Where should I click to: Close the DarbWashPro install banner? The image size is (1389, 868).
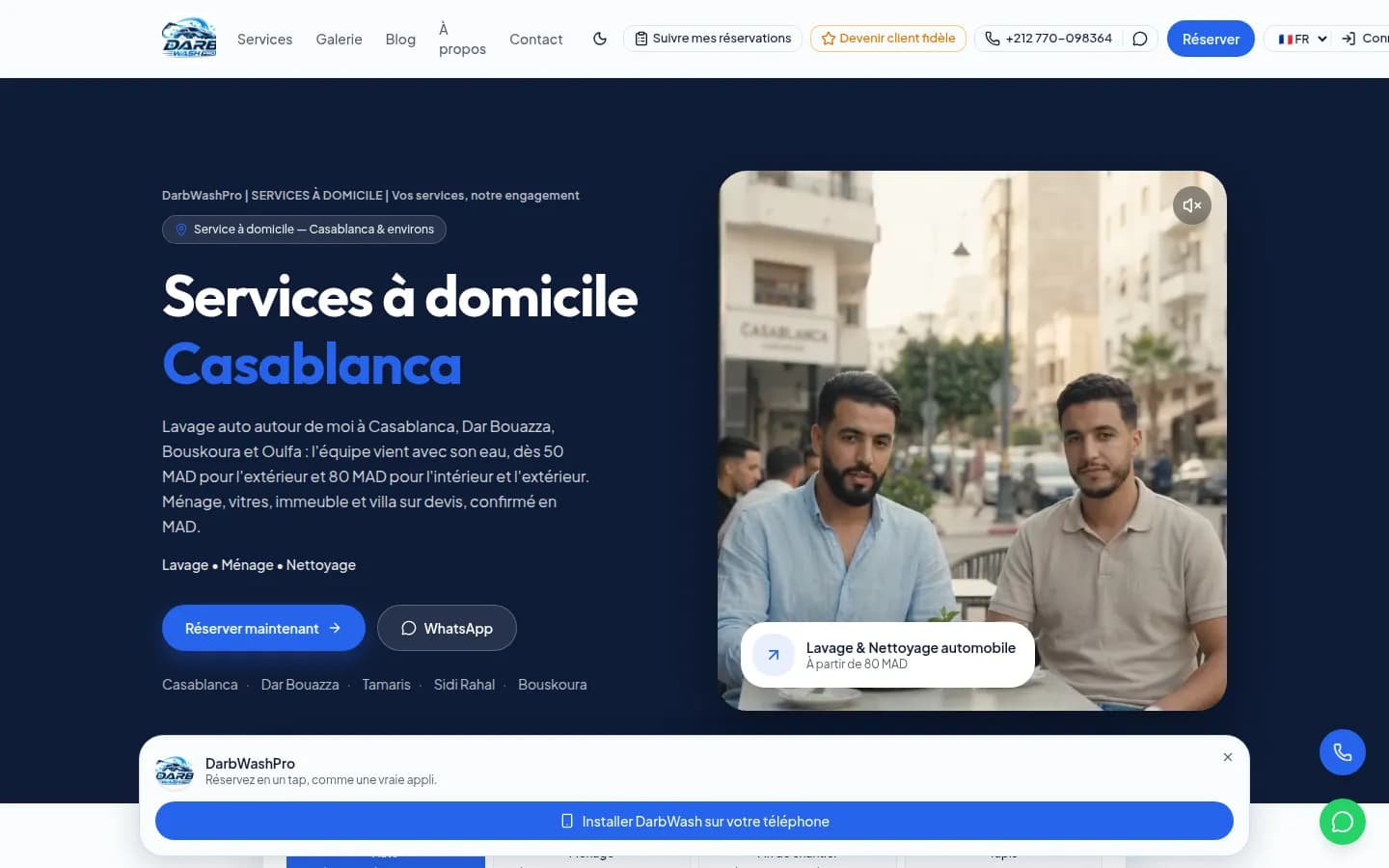(x=1228, y=757)
